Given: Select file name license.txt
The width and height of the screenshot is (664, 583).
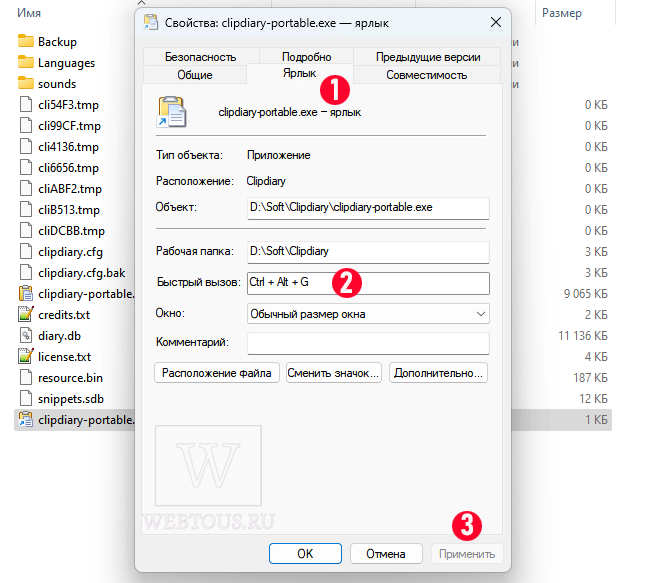Looking at the screenshot, I should (64, 357).
